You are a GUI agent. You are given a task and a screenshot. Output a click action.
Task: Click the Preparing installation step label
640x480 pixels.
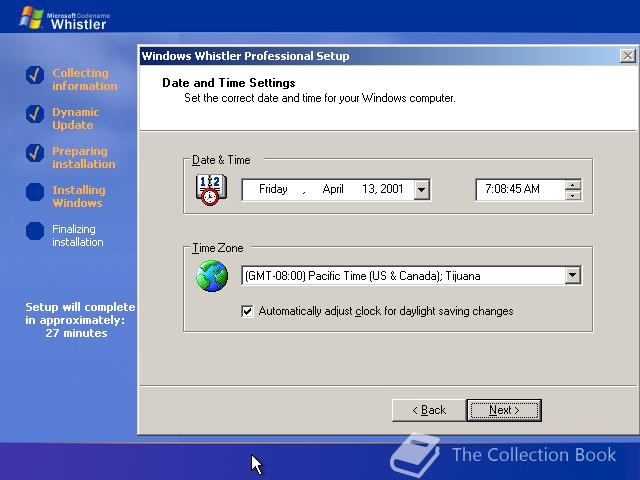pos(84,158)
